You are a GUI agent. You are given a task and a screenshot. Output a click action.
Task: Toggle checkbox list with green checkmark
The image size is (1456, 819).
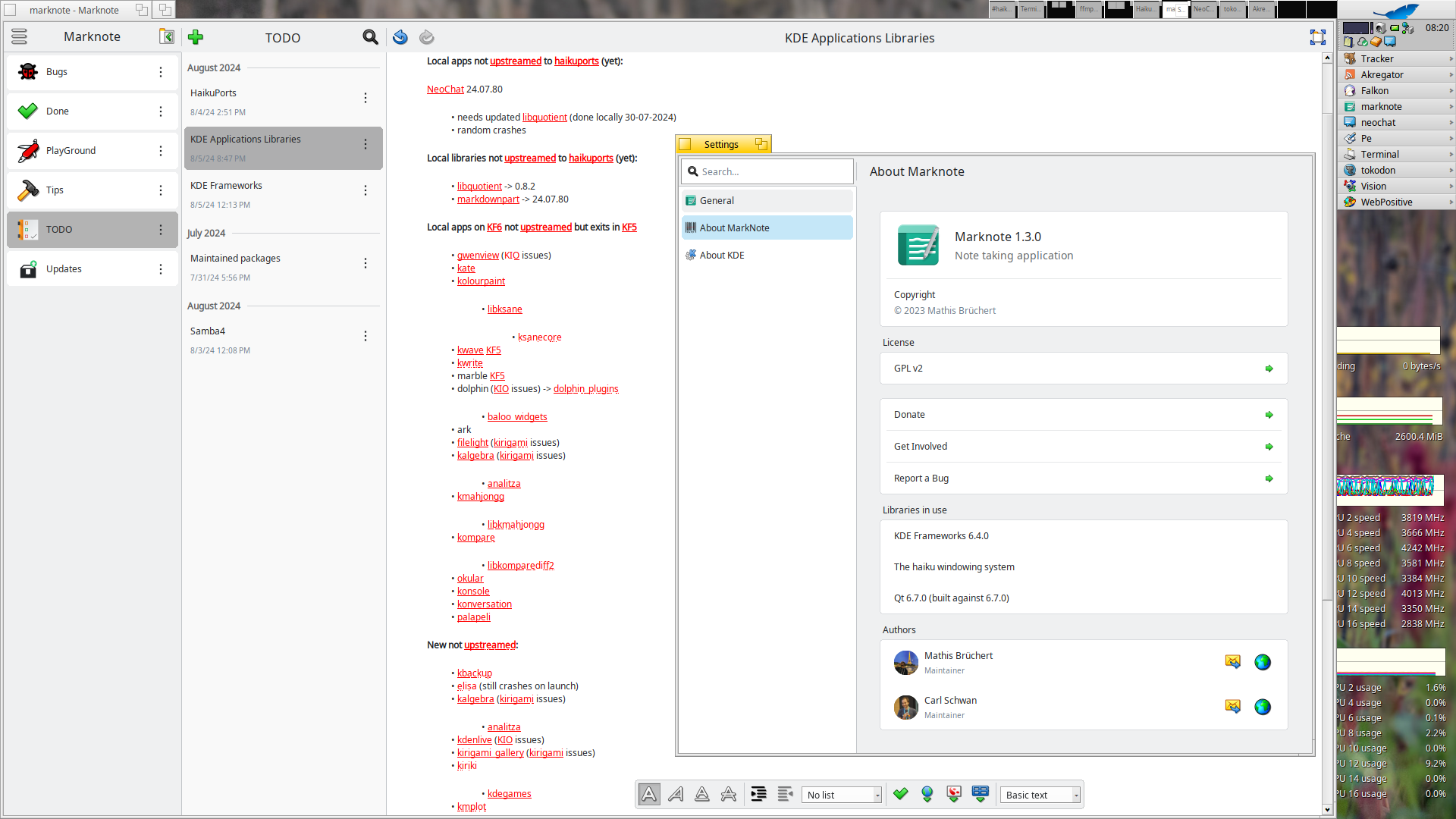coord(900,794)
